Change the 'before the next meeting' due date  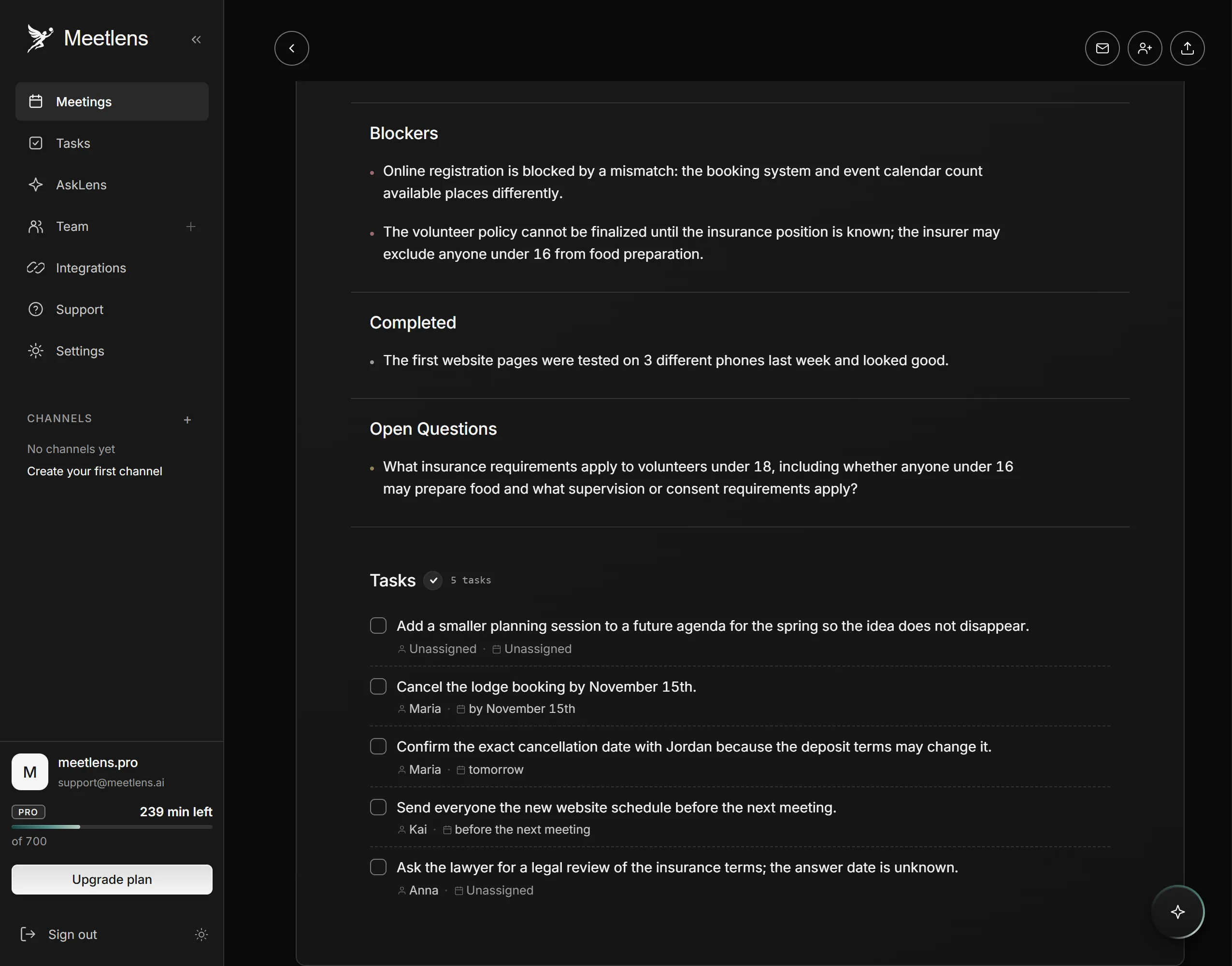coord(516,830)
